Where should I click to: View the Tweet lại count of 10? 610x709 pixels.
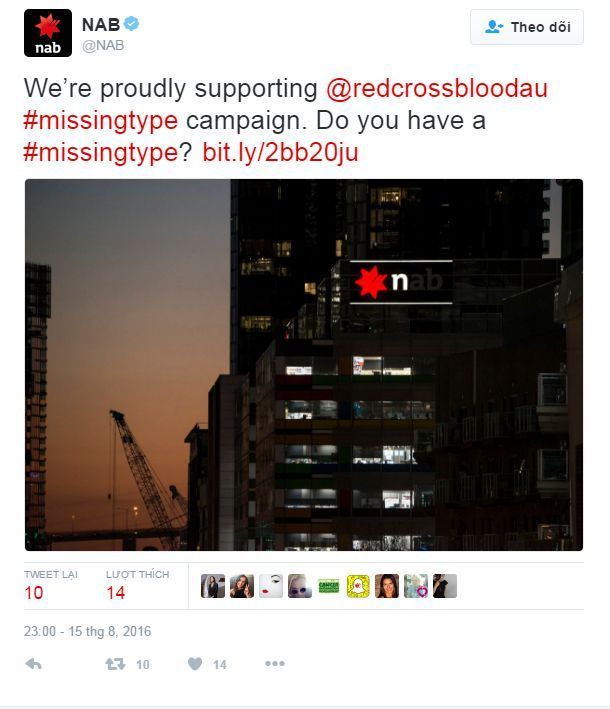(34, 592)
